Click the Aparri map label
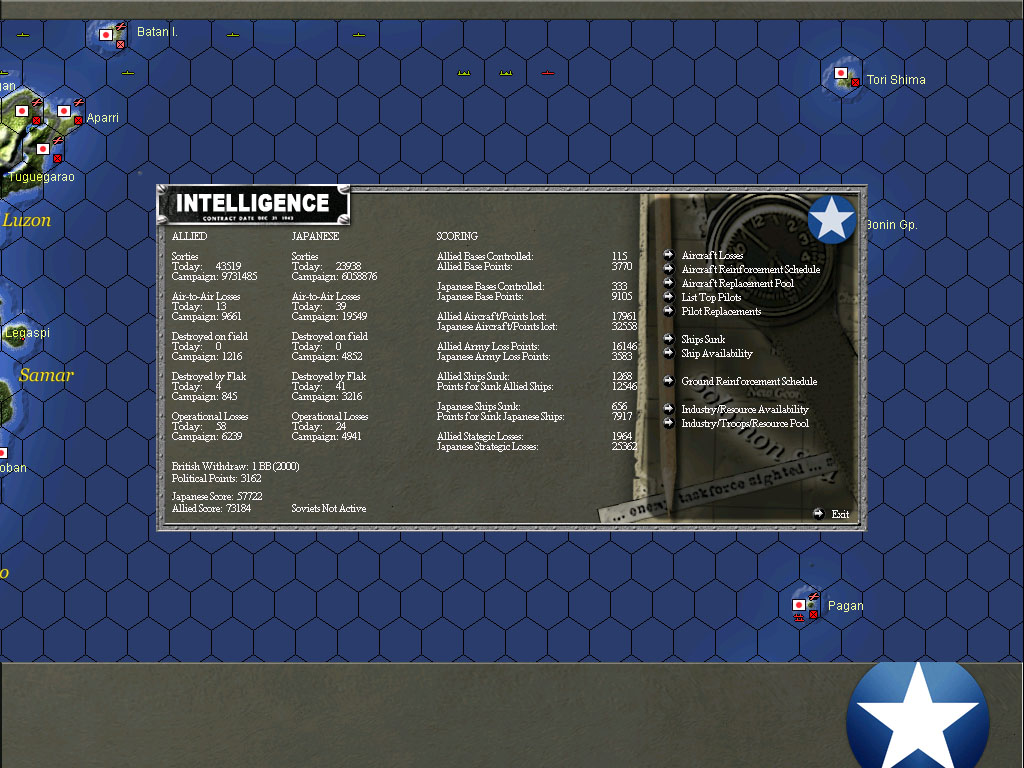This screenshot has width=1024, height=768. coord(103,118)
